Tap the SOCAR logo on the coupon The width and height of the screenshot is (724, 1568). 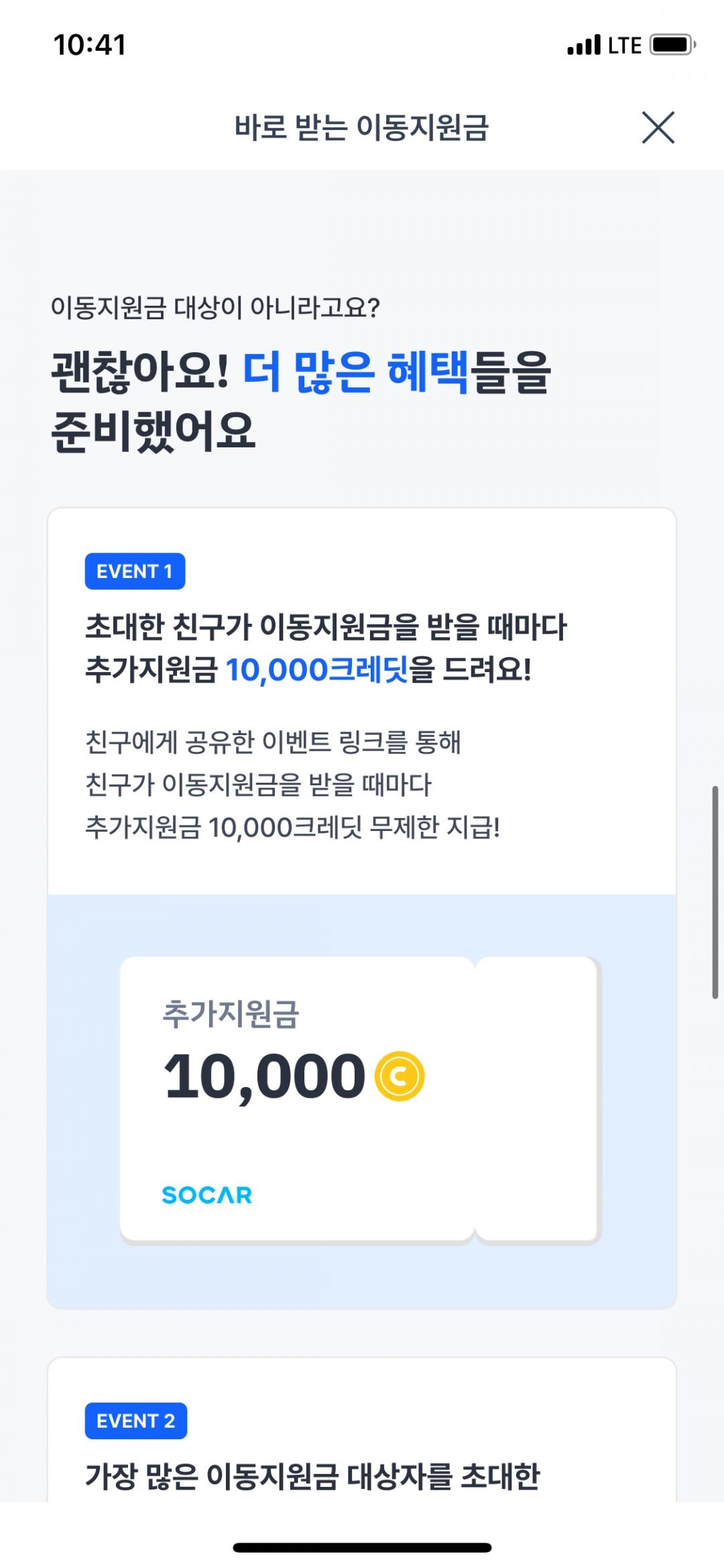207,1194
